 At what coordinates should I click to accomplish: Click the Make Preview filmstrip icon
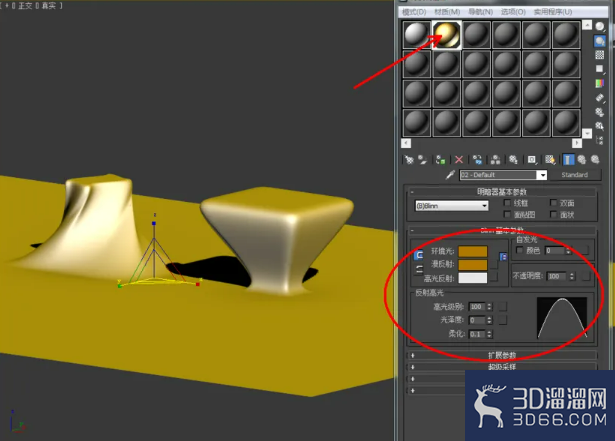(600, 97)
